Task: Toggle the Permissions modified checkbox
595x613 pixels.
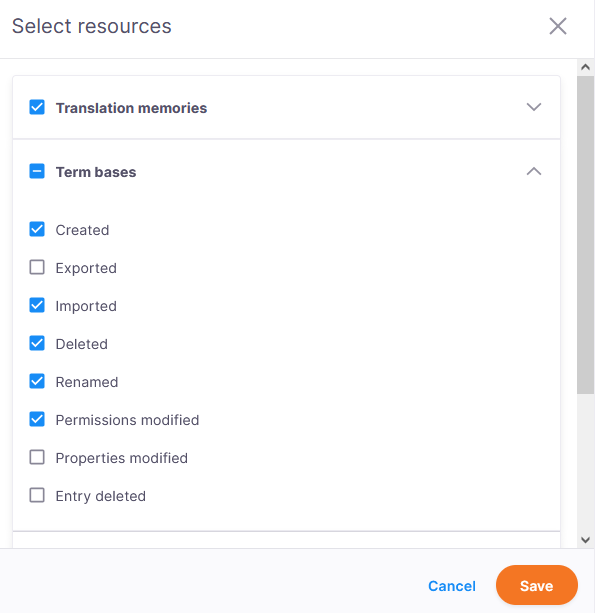Action: (37, 419)
